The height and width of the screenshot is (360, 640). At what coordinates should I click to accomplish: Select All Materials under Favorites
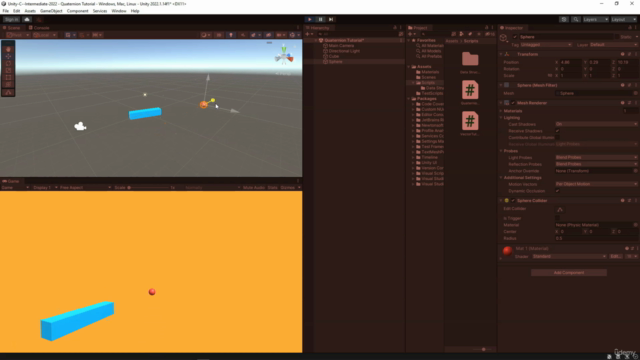pyautogui.click(x=432, y=46)
